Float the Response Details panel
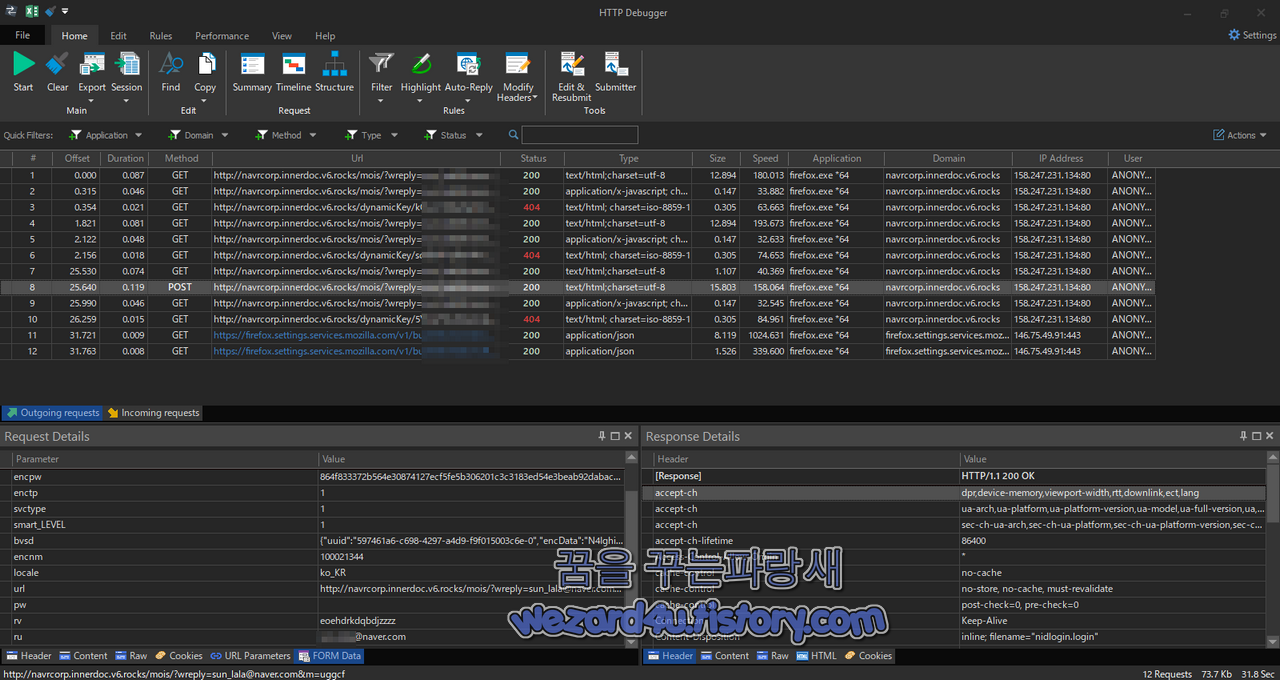The height and width of the screenshot is (680, 1280). click(x=1257, y=436)
